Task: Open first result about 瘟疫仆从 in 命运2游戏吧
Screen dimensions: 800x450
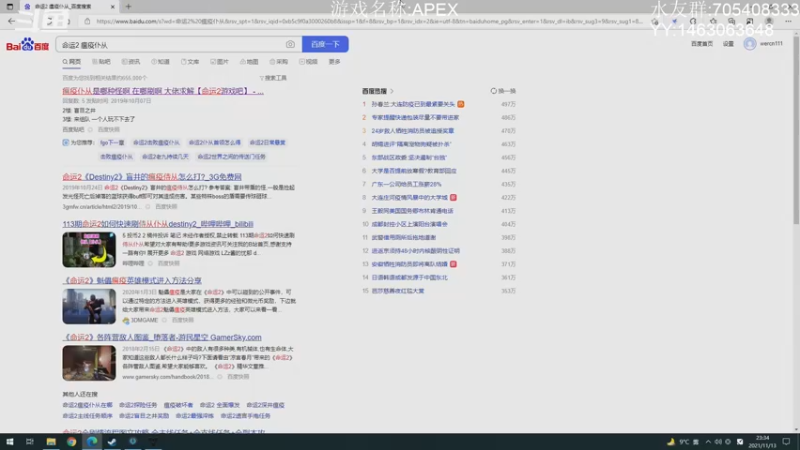Action: coord(163,91)
